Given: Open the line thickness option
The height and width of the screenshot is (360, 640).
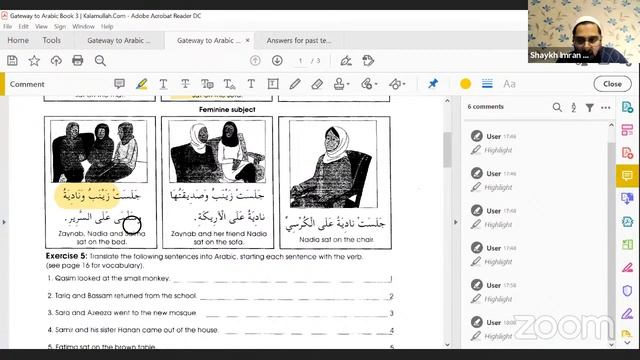Looking at the screenshot, I should point(487,84).
